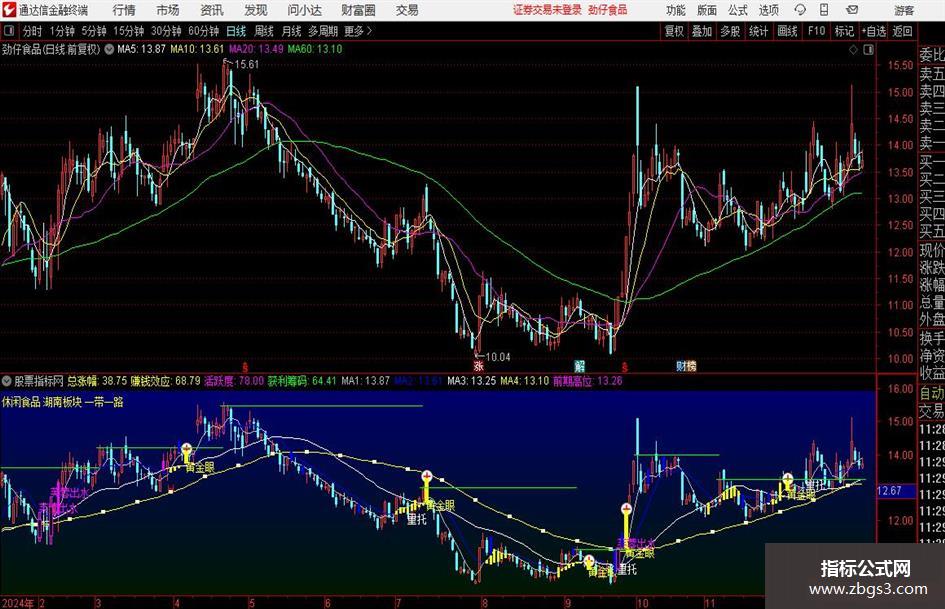The height and width of the screenshot is (609, 945).
Task: Open the 发现 menu
Action: point(256,10)
